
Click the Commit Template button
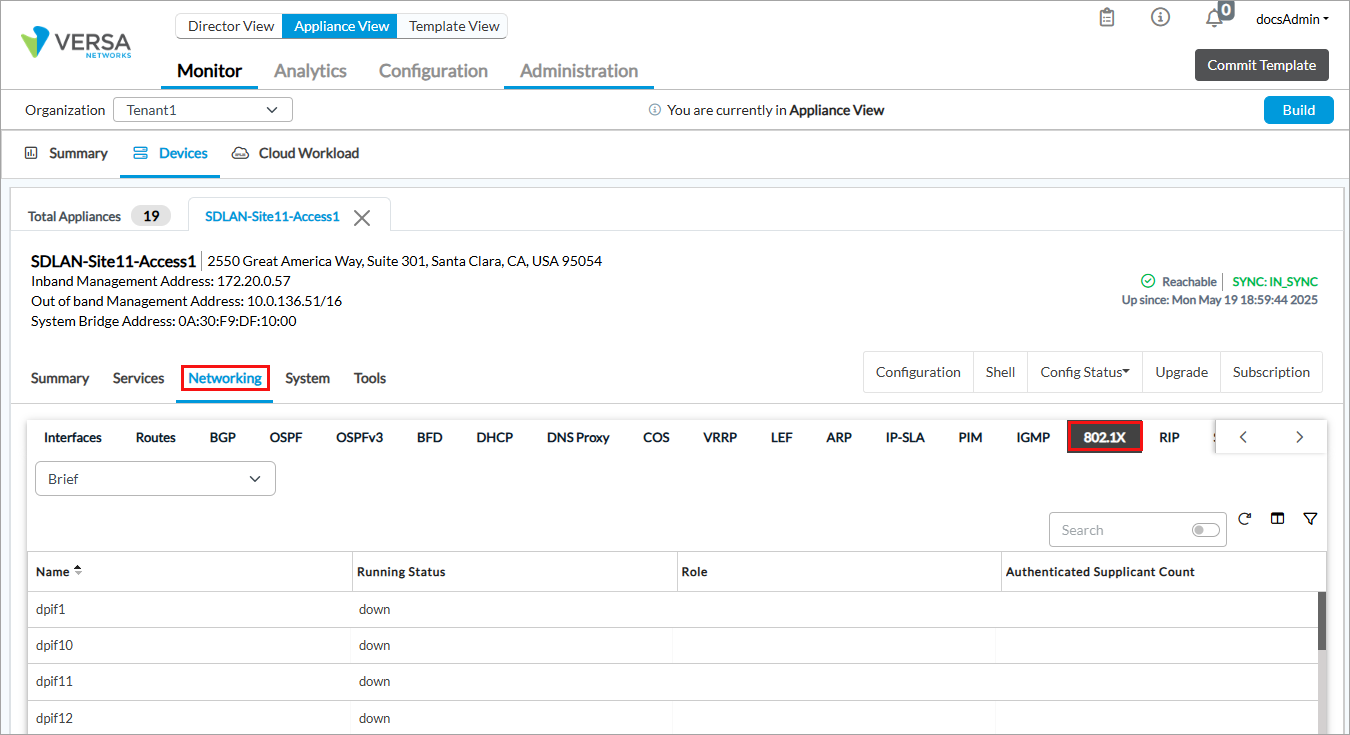point(1261,65)
